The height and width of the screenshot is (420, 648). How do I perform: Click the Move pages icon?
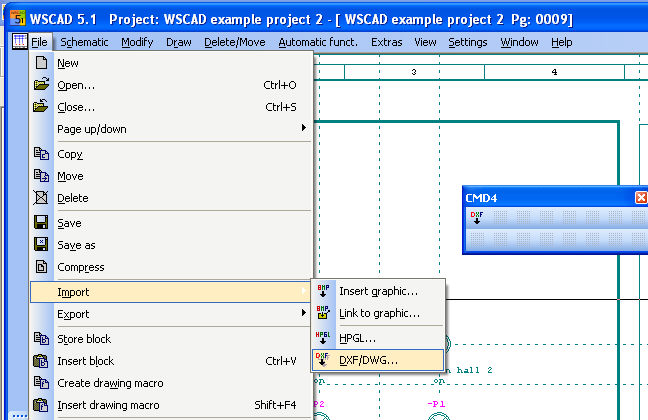(x=41, y=175)
